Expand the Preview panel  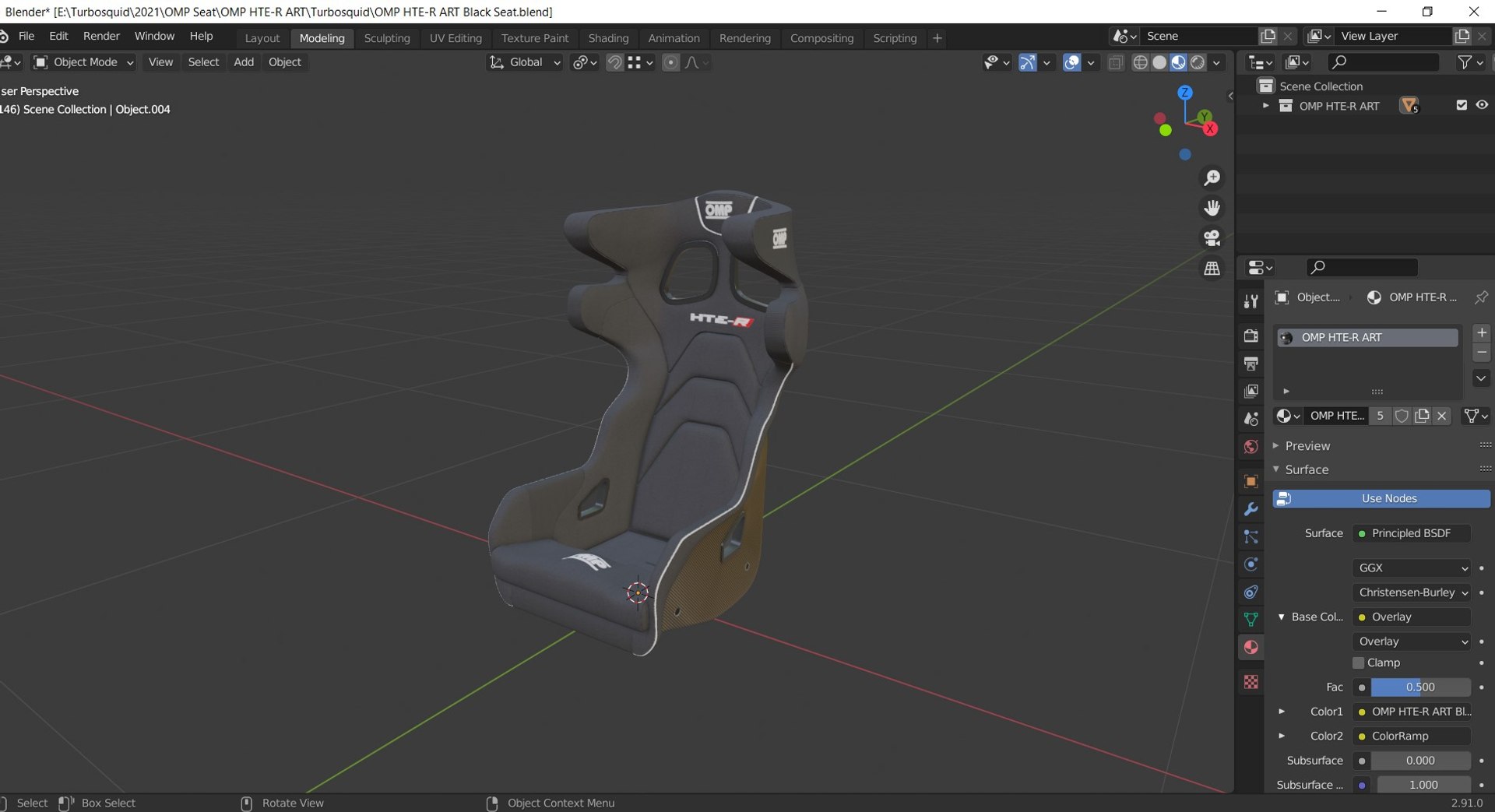[1276, 445]
